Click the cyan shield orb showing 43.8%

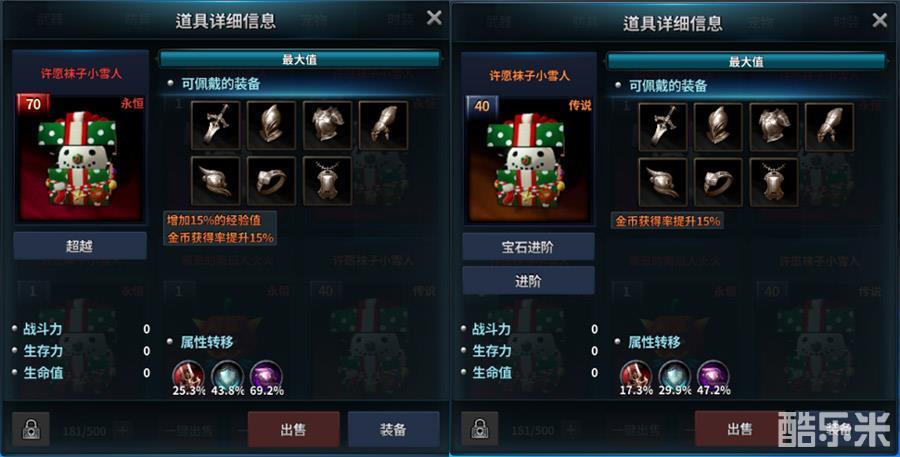click(227, 376)
